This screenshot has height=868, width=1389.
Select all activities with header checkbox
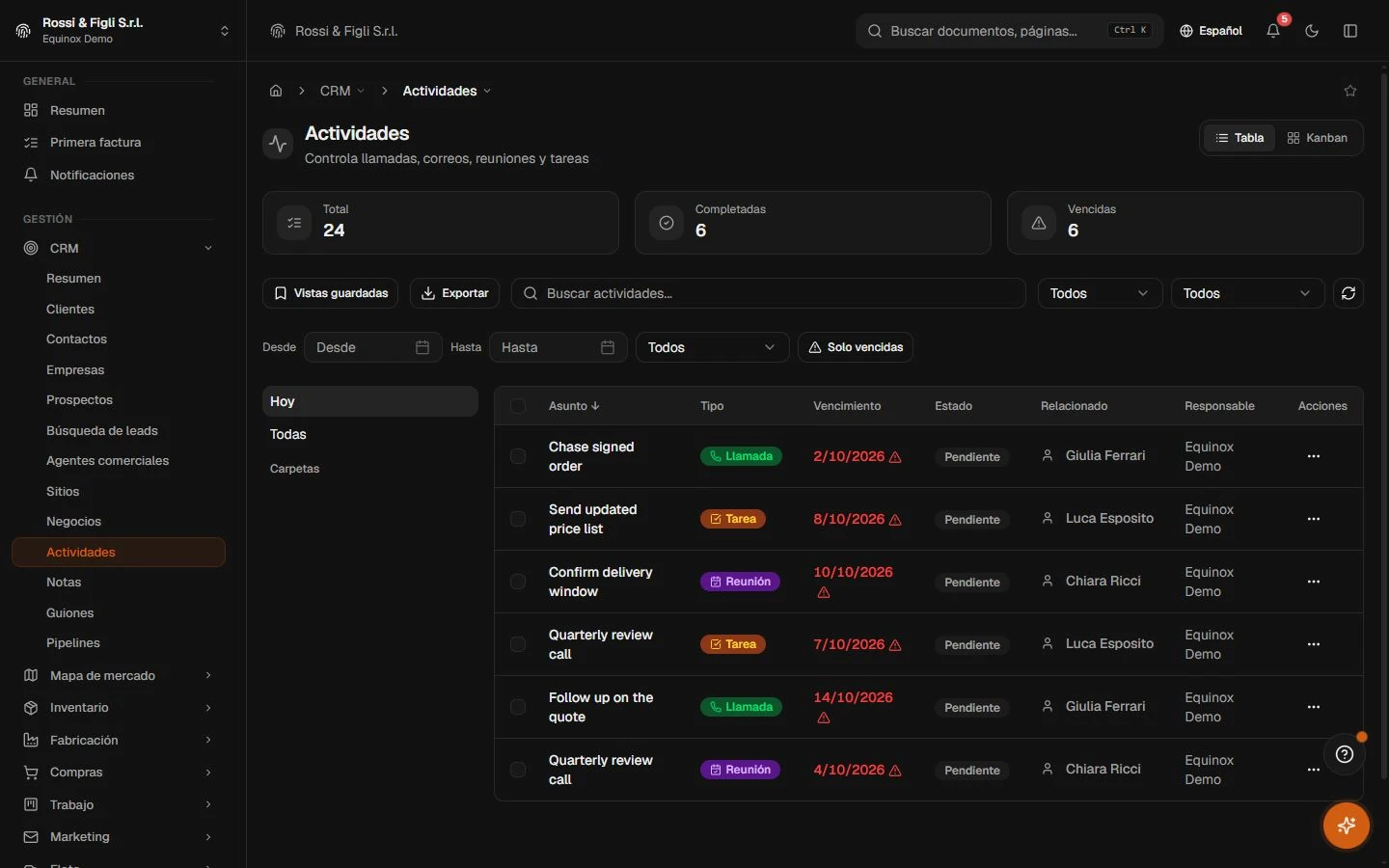pos(518,406)
